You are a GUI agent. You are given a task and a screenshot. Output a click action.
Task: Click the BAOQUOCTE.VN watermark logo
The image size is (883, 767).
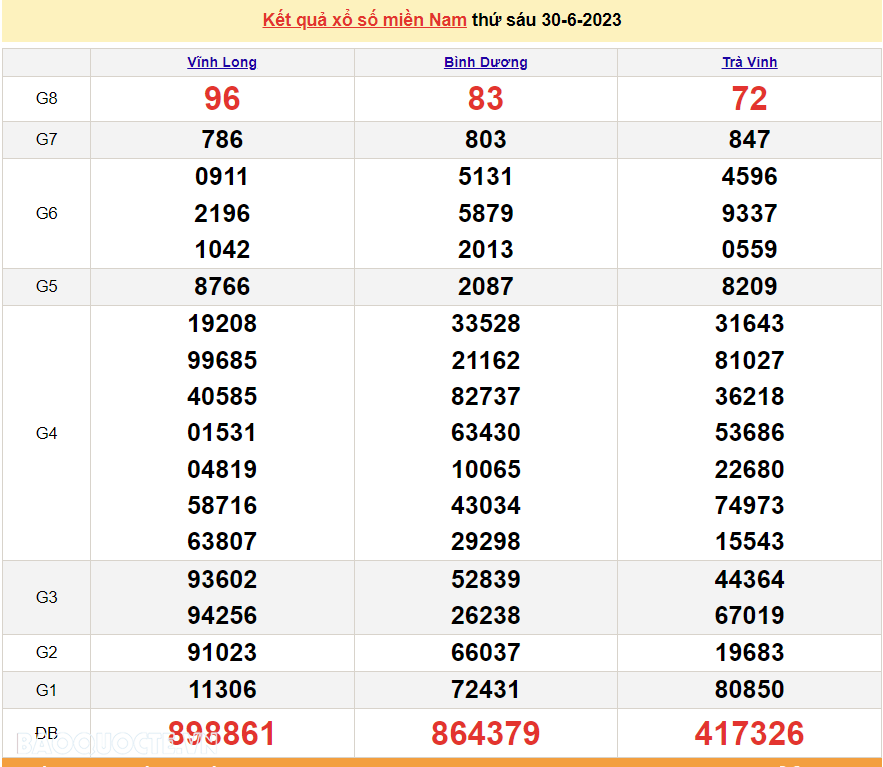pyautogui.click(x=115, y=743)
